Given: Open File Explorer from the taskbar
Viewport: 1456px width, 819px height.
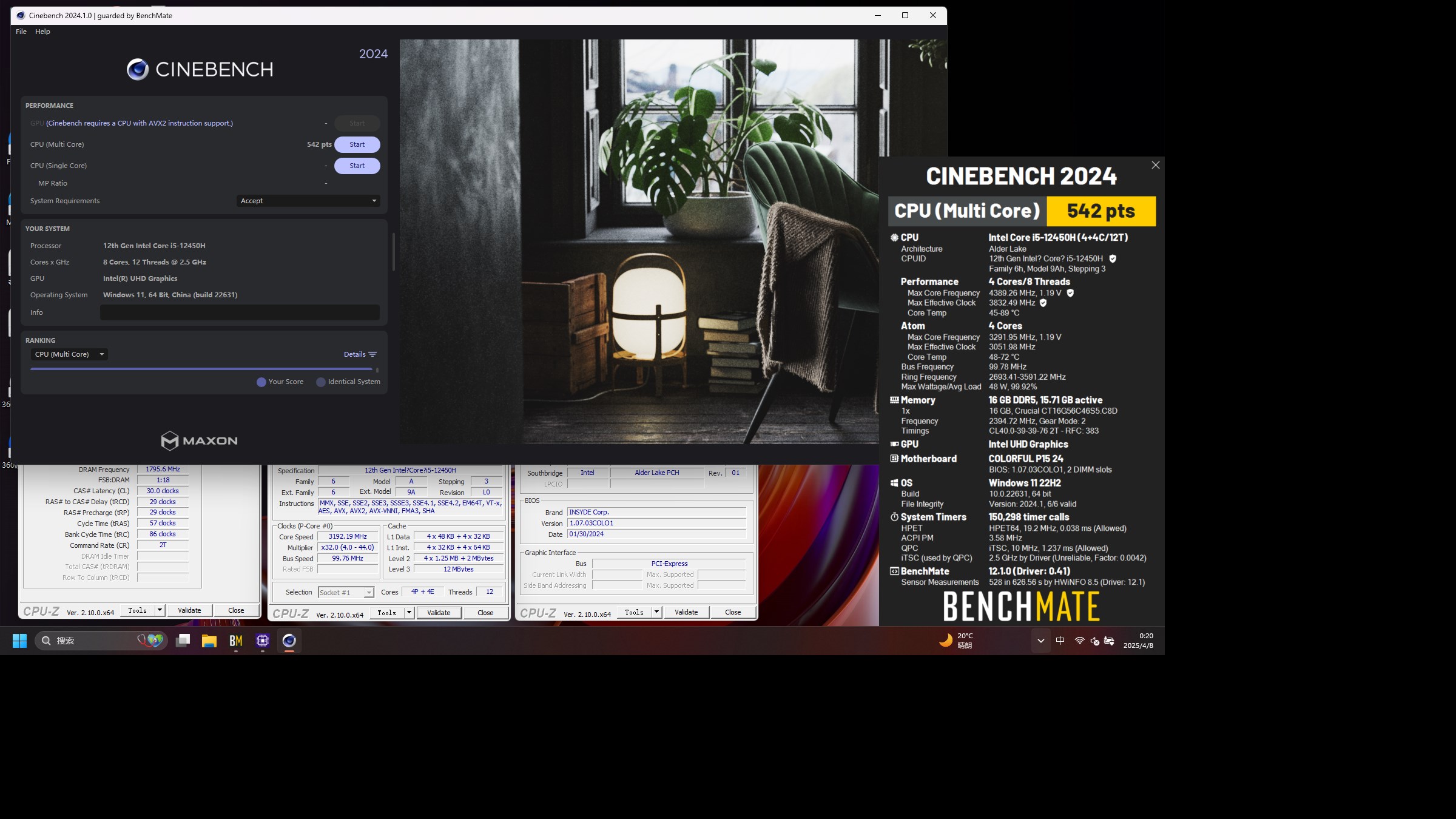Looking at the screenshot, I should (209, 641).
